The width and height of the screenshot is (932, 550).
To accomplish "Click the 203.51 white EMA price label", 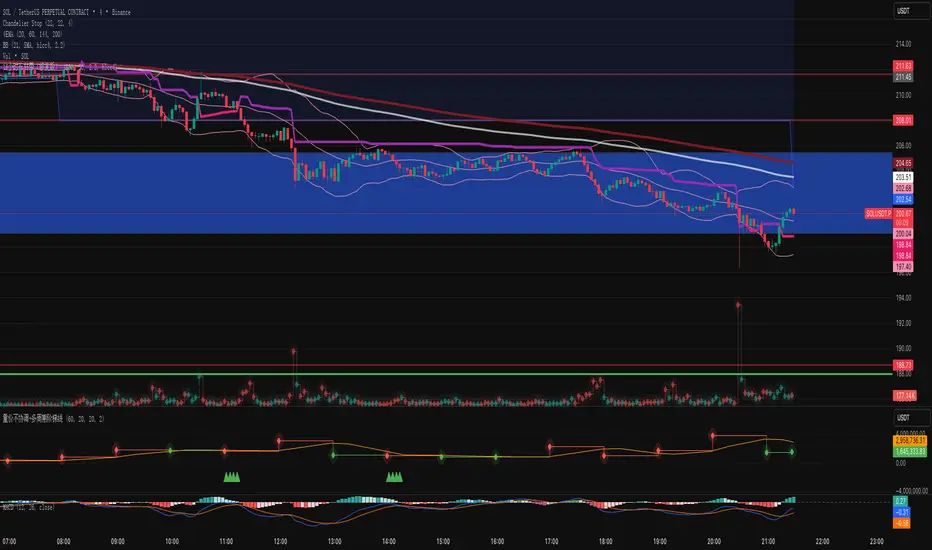I will [903, 177].
